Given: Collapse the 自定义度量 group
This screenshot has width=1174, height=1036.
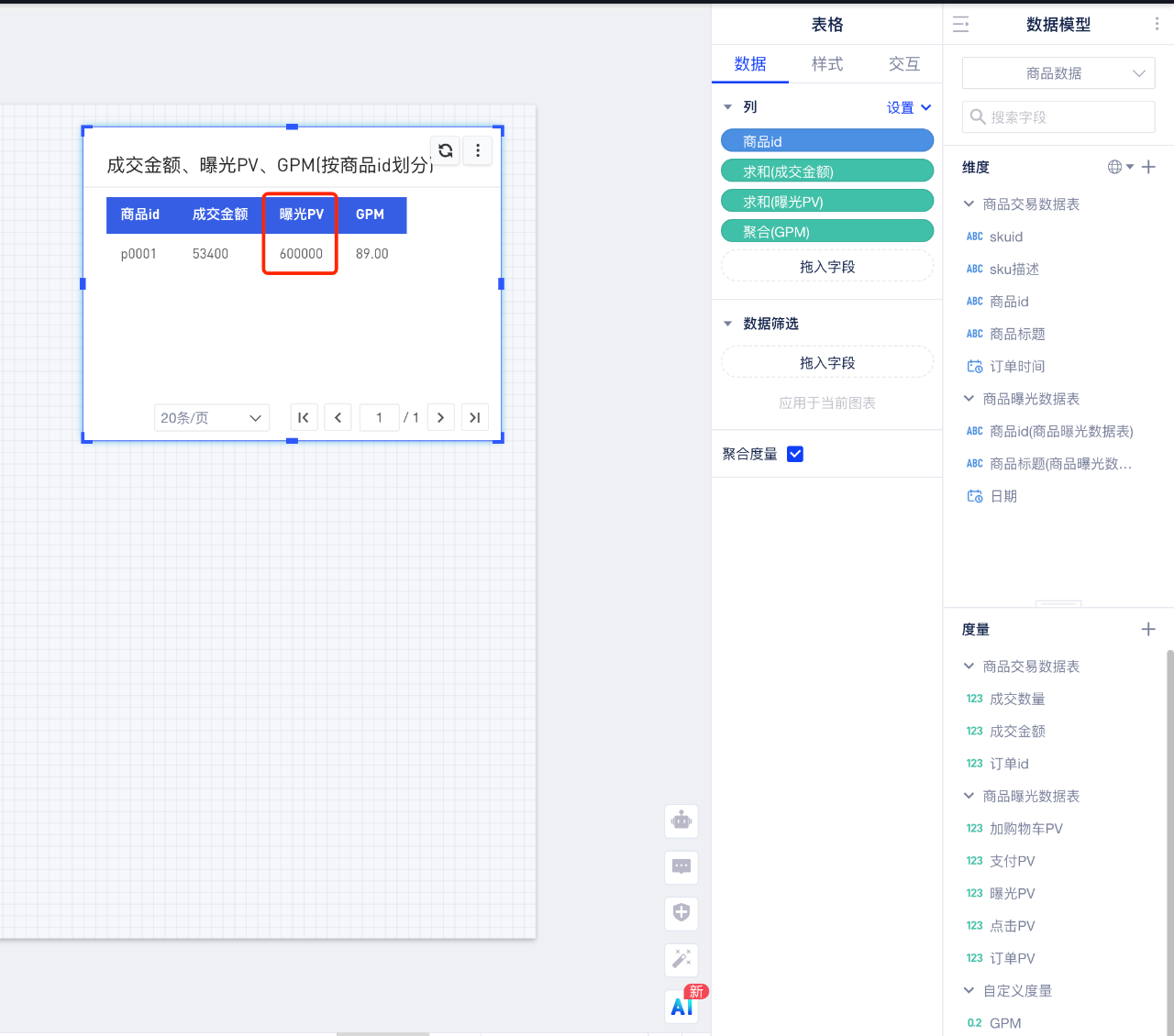Looking at the screenshot, I should coord(969,990).
